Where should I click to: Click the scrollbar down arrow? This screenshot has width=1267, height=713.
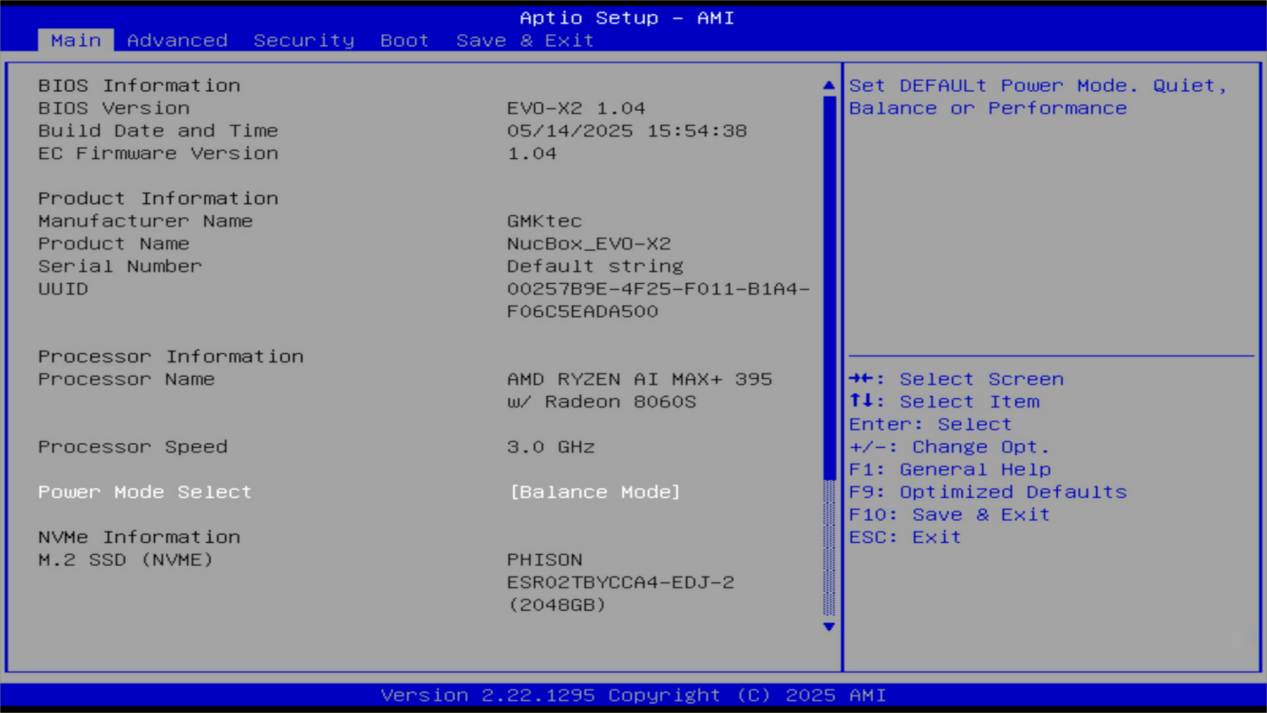pyautogui.click(x=828, y=627)
